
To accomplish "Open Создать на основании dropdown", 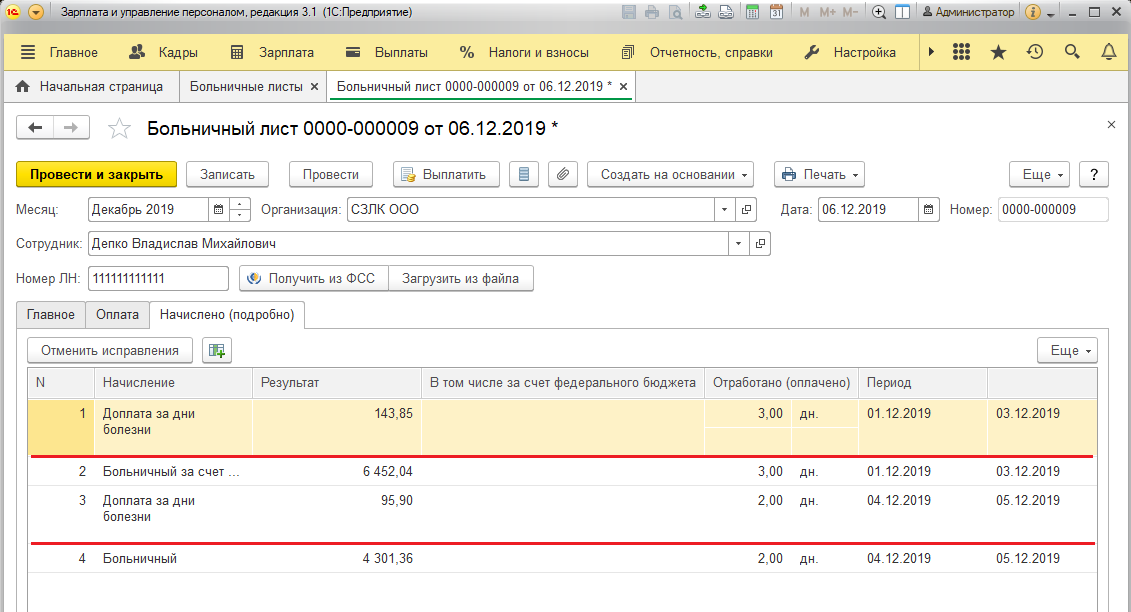I will click(670, 175).
